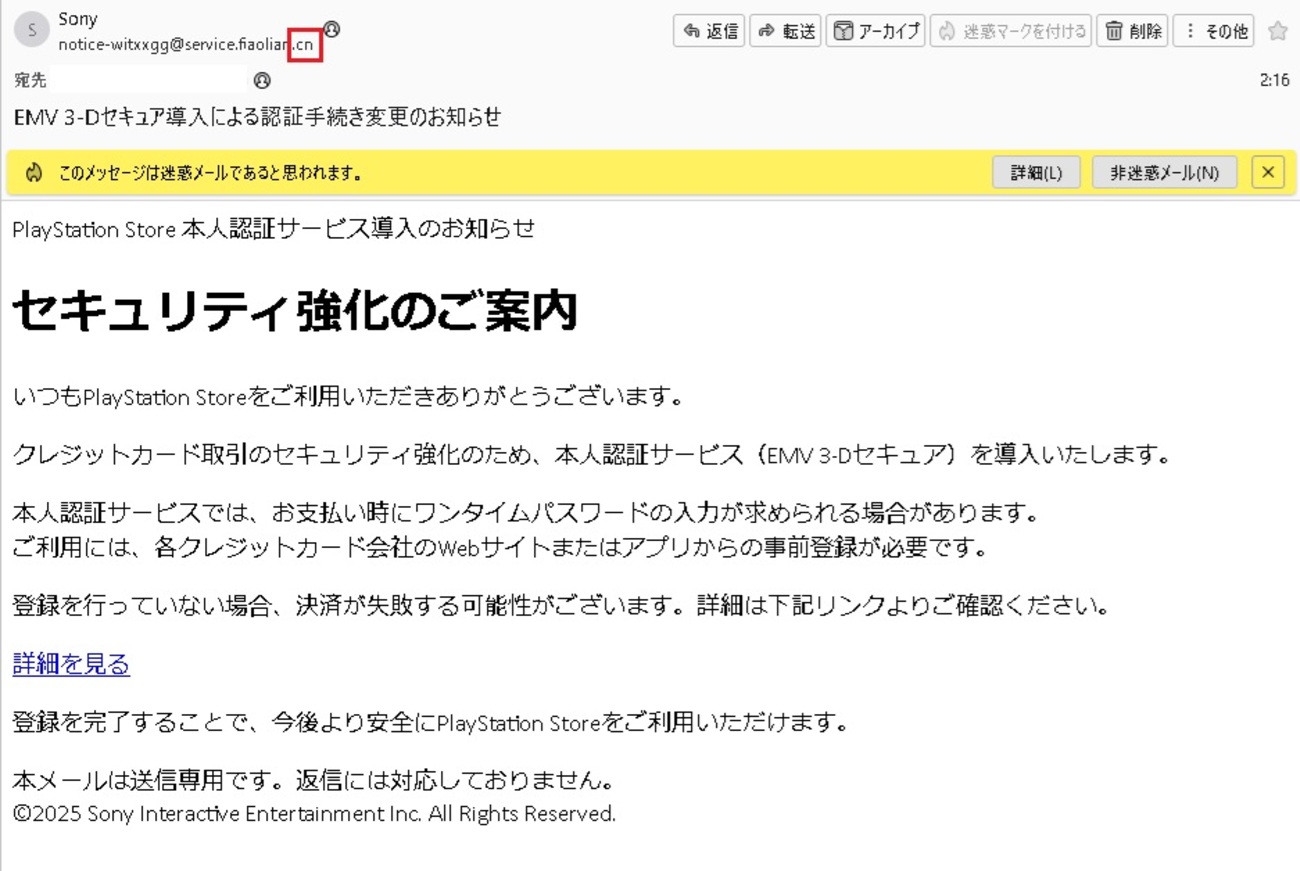Select subject line EMV 3-Dセキュア導入による認証手続き変更のお知らせ
Viewport: 1300px width, 871px height.
point(257,117)
